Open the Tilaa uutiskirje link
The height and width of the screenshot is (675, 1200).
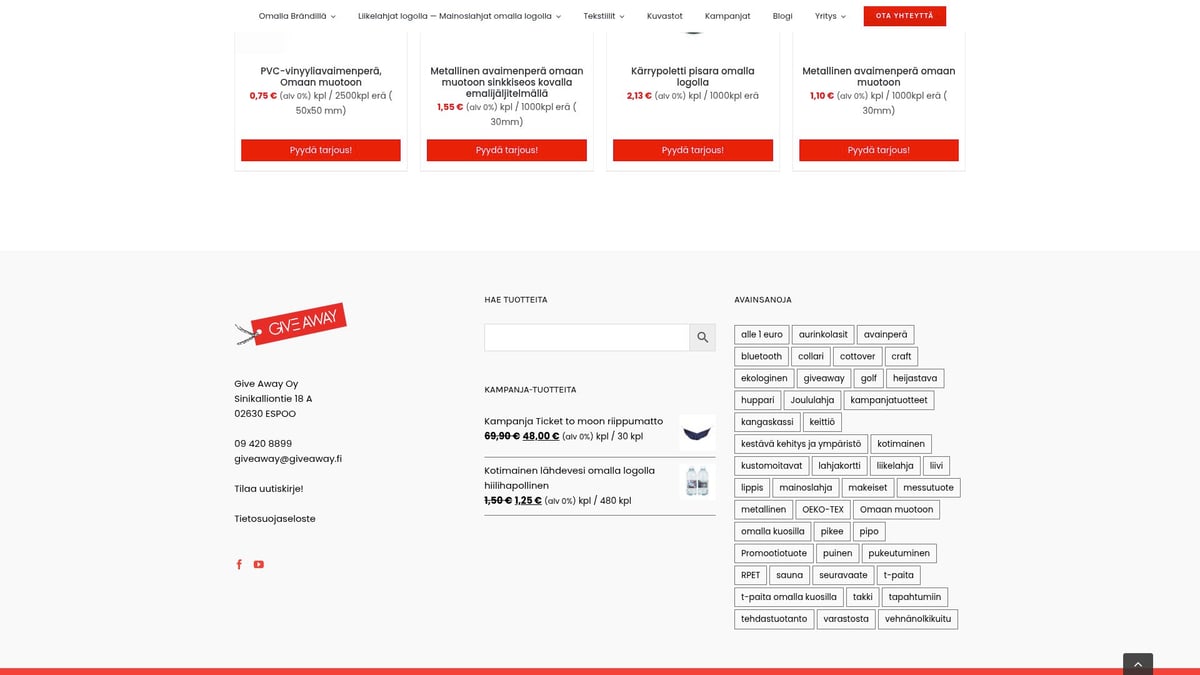pyautogui.click(x=269, y=488)
